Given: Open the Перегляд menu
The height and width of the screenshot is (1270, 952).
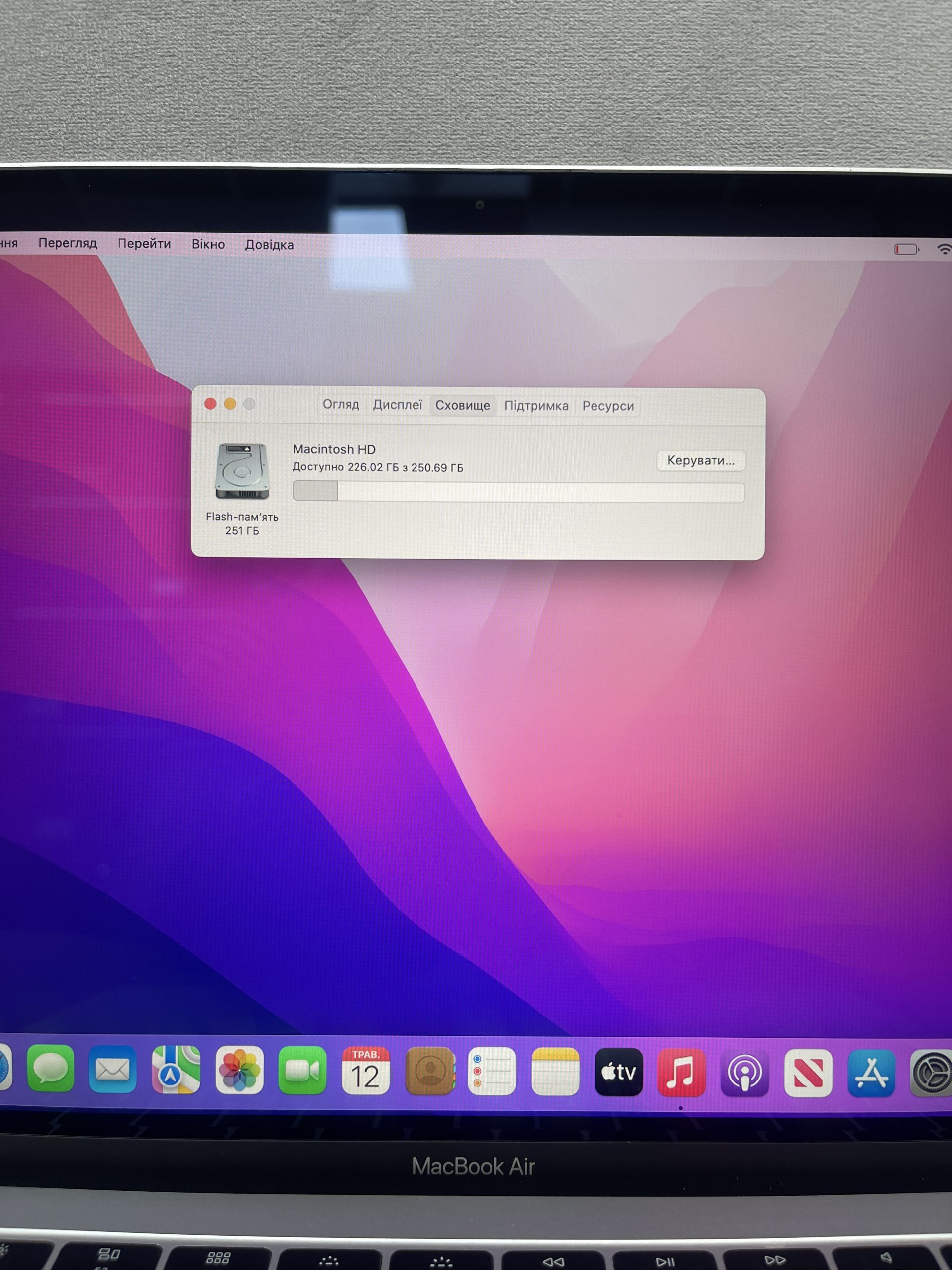Looking at the screenshot, I should coord(68,243).
